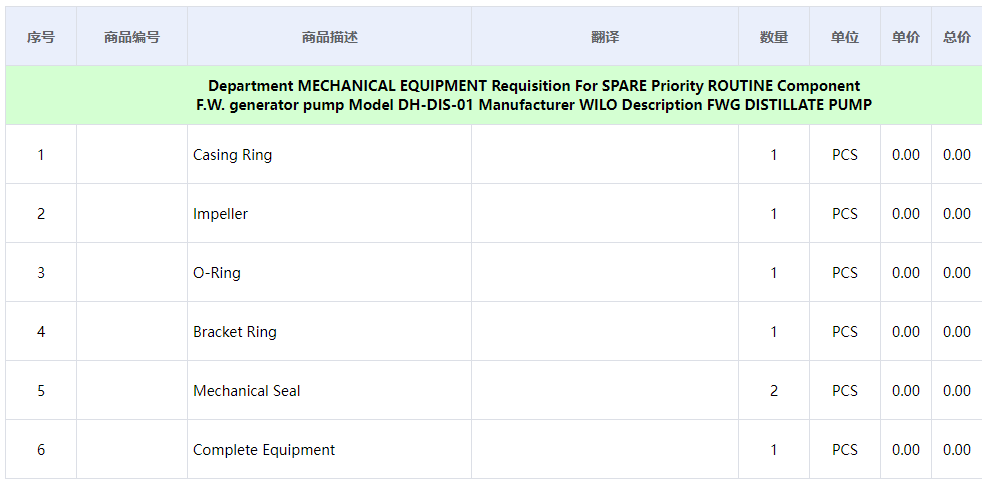
Task: Select the 单位 column header
Action: point(845,37)
